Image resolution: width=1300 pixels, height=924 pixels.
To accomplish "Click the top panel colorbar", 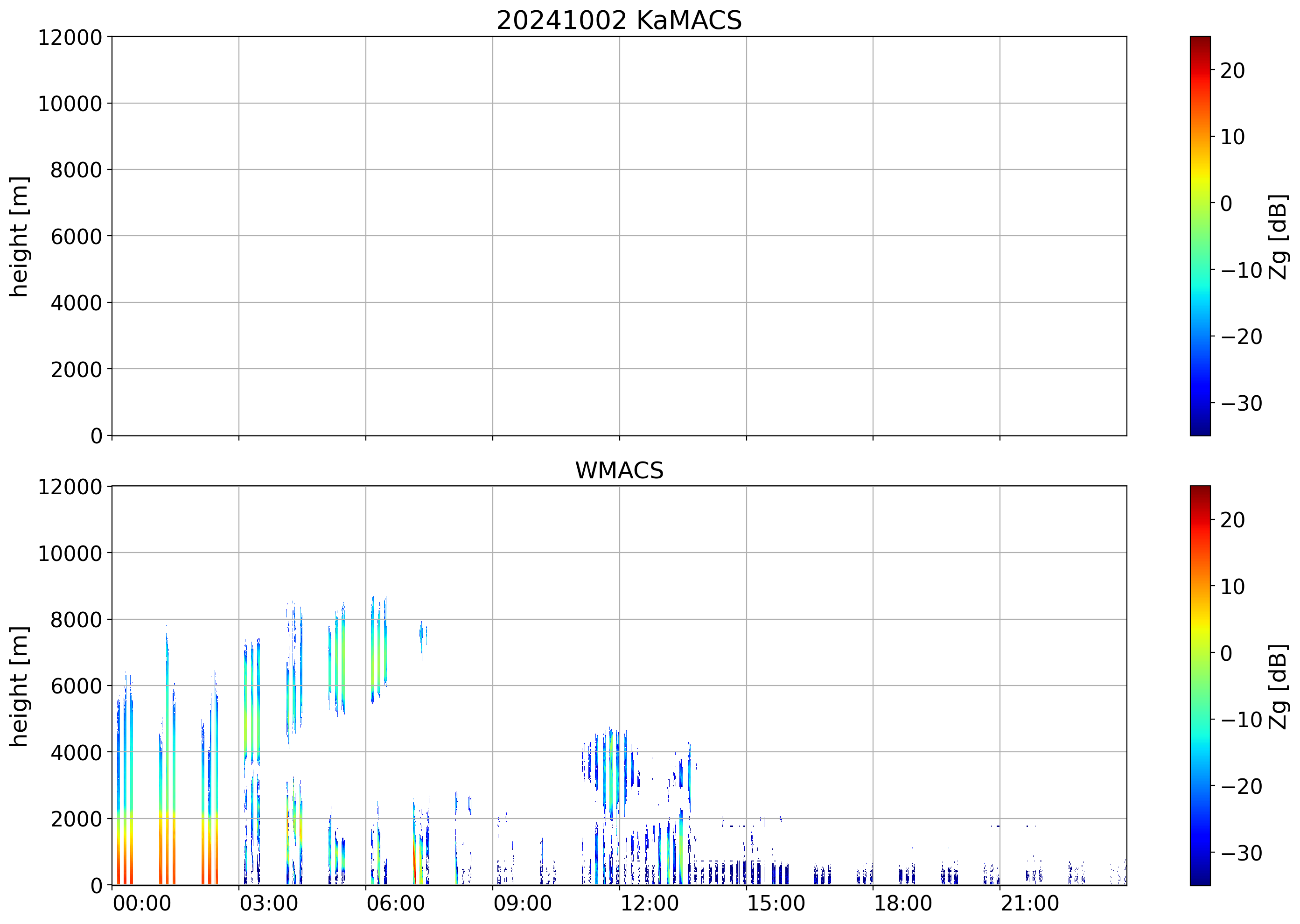I will pyautogui.click(x=1200, y=236).
